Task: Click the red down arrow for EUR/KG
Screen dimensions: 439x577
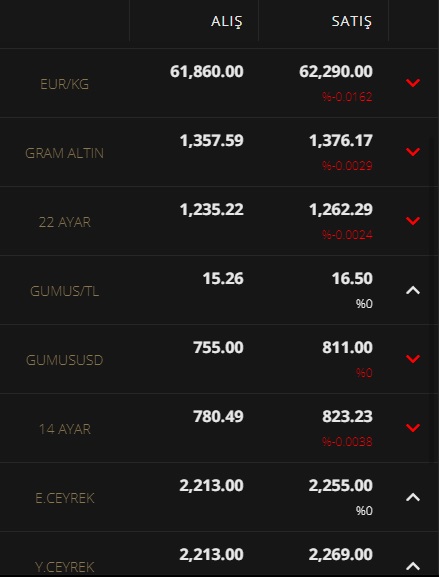Action: pyautogui.click(x=413, y=83)
